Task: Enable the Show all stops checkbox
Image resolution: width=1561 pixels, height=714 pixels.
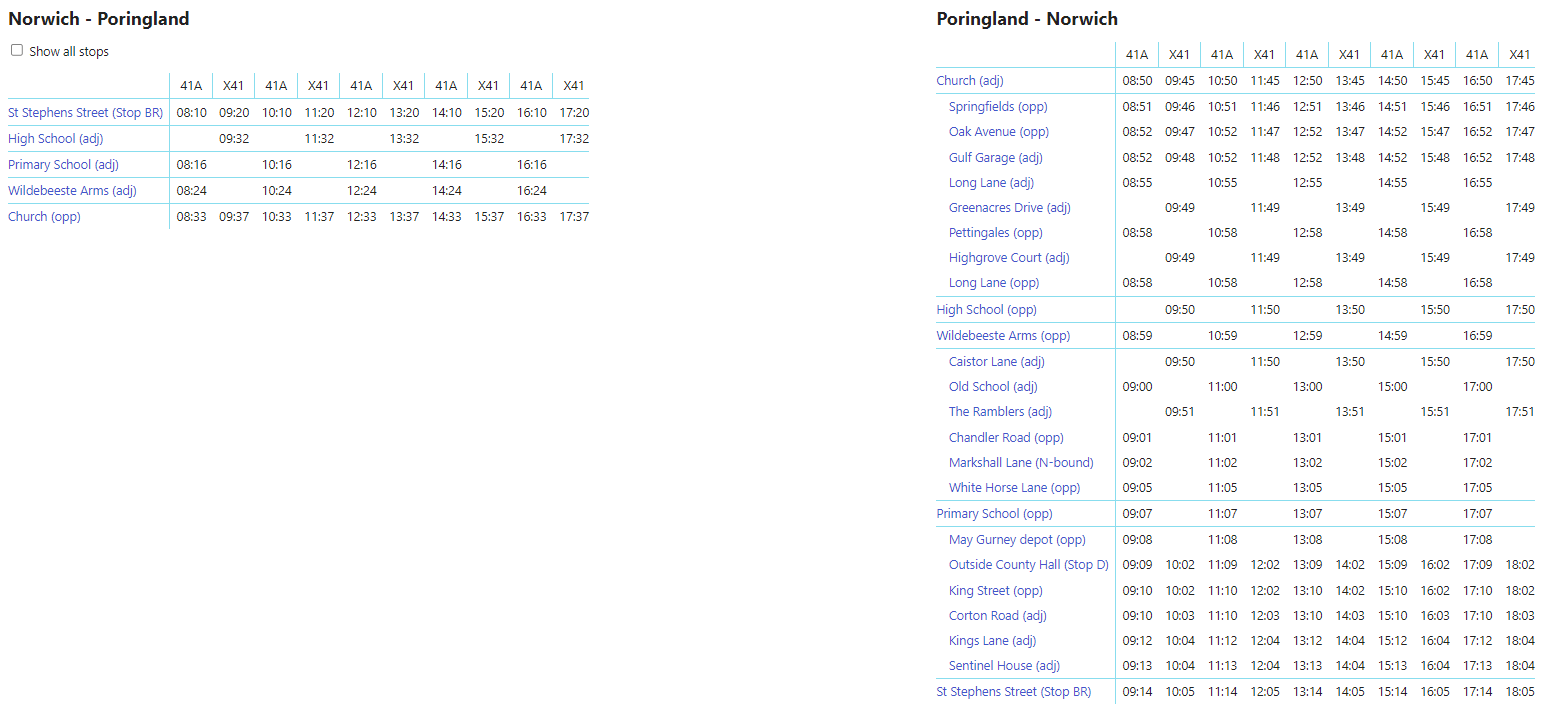Action: (17, 51)
